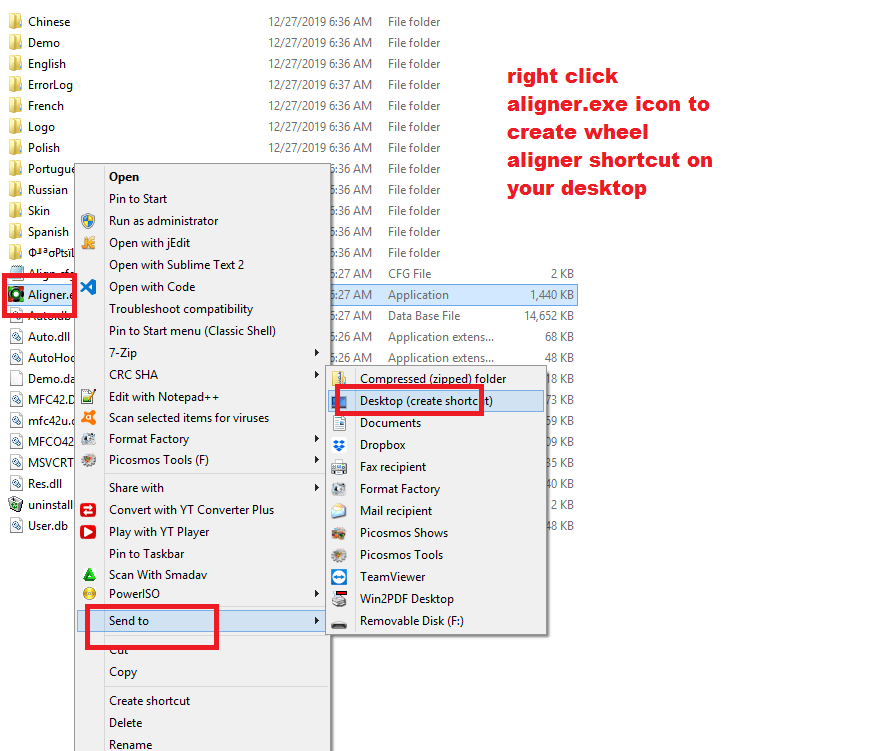This screenshot has width=881, height=751.
Task: Click the shield icon for Run as administrator
Action: (89, 221)
